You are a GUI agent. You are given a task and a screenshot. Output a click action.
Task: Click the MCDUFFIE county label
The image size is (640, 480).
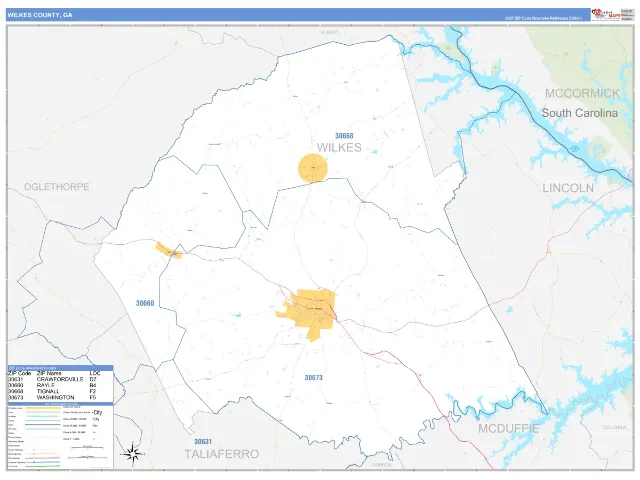509,429
